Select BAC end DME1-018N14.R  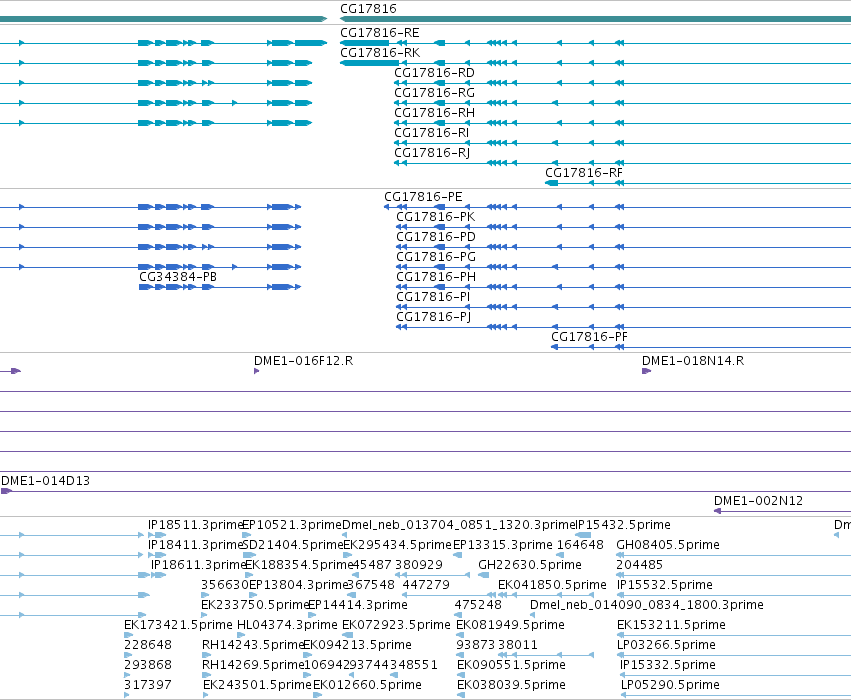point(693,361)
